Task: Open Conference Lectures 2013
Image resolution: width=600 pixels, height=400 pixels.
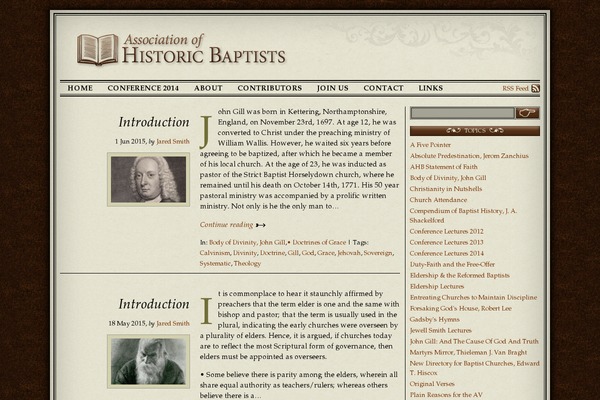Action: (447, 242)
